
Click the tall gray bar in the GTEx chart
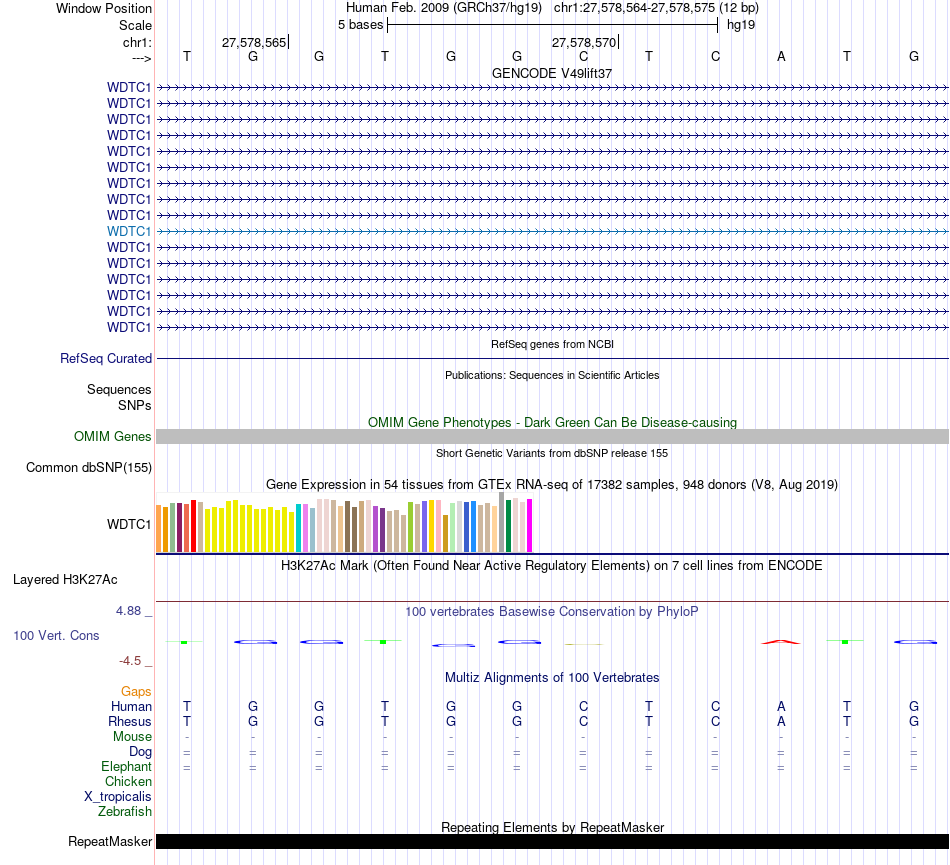click(x=502, y=522)
